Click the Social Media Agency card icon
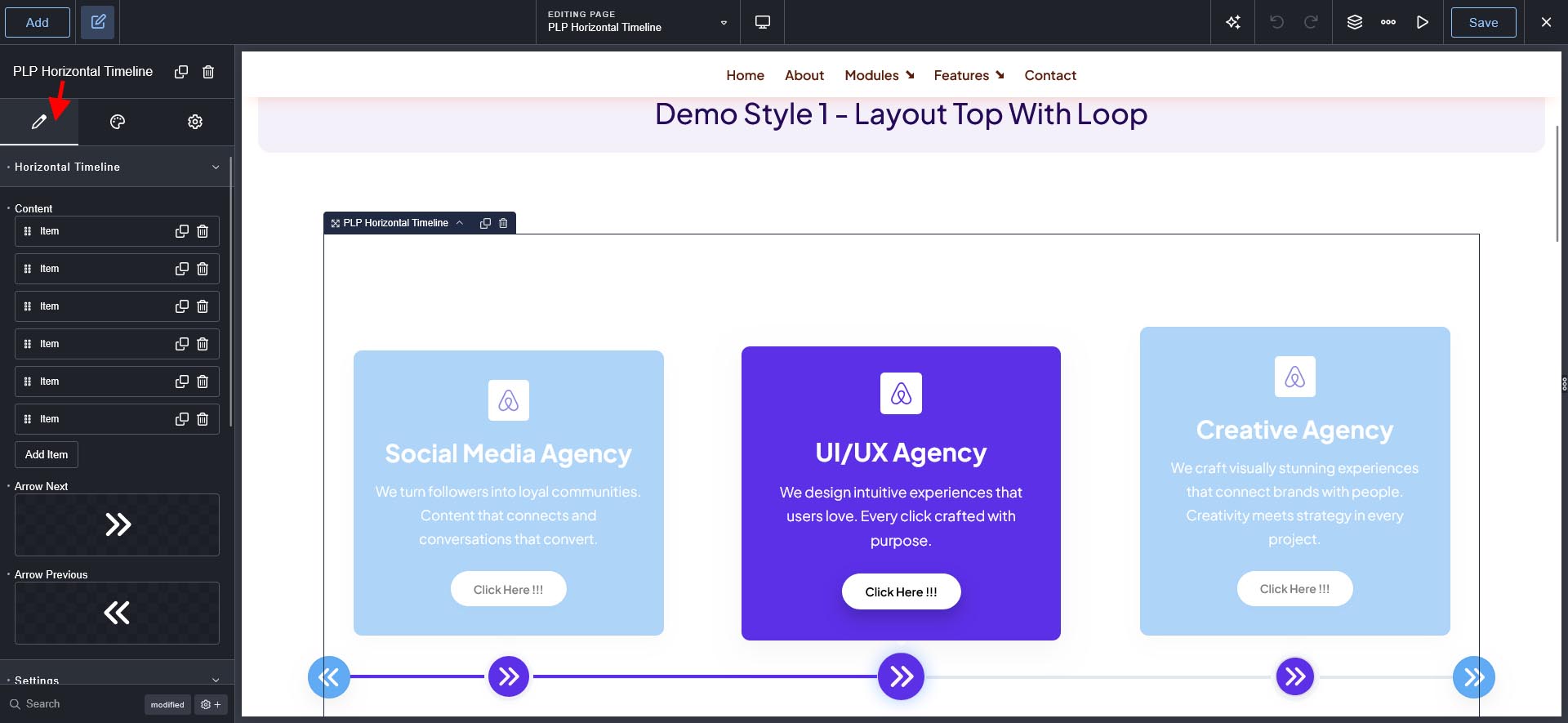The width and height of the screenshot is (1568, 723). coord(508,400)
